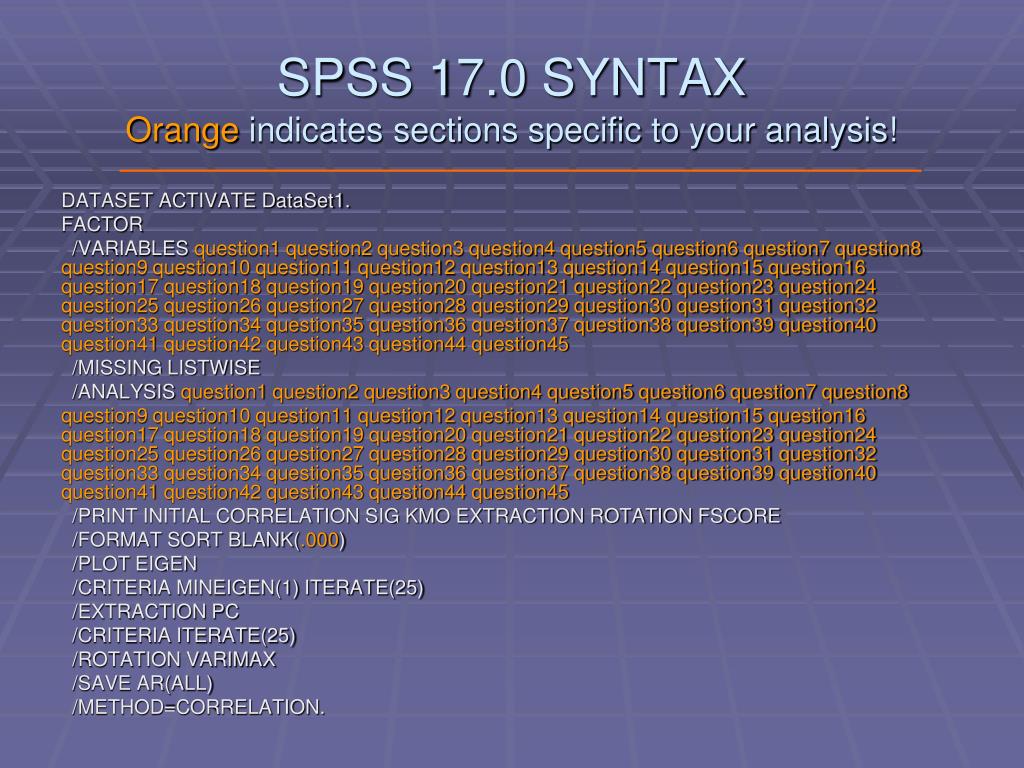The height and width of the screenshot is (768, 1024).
Task: Click "EXTRACTION" in the /PRINT line
Action: [520, 516]
